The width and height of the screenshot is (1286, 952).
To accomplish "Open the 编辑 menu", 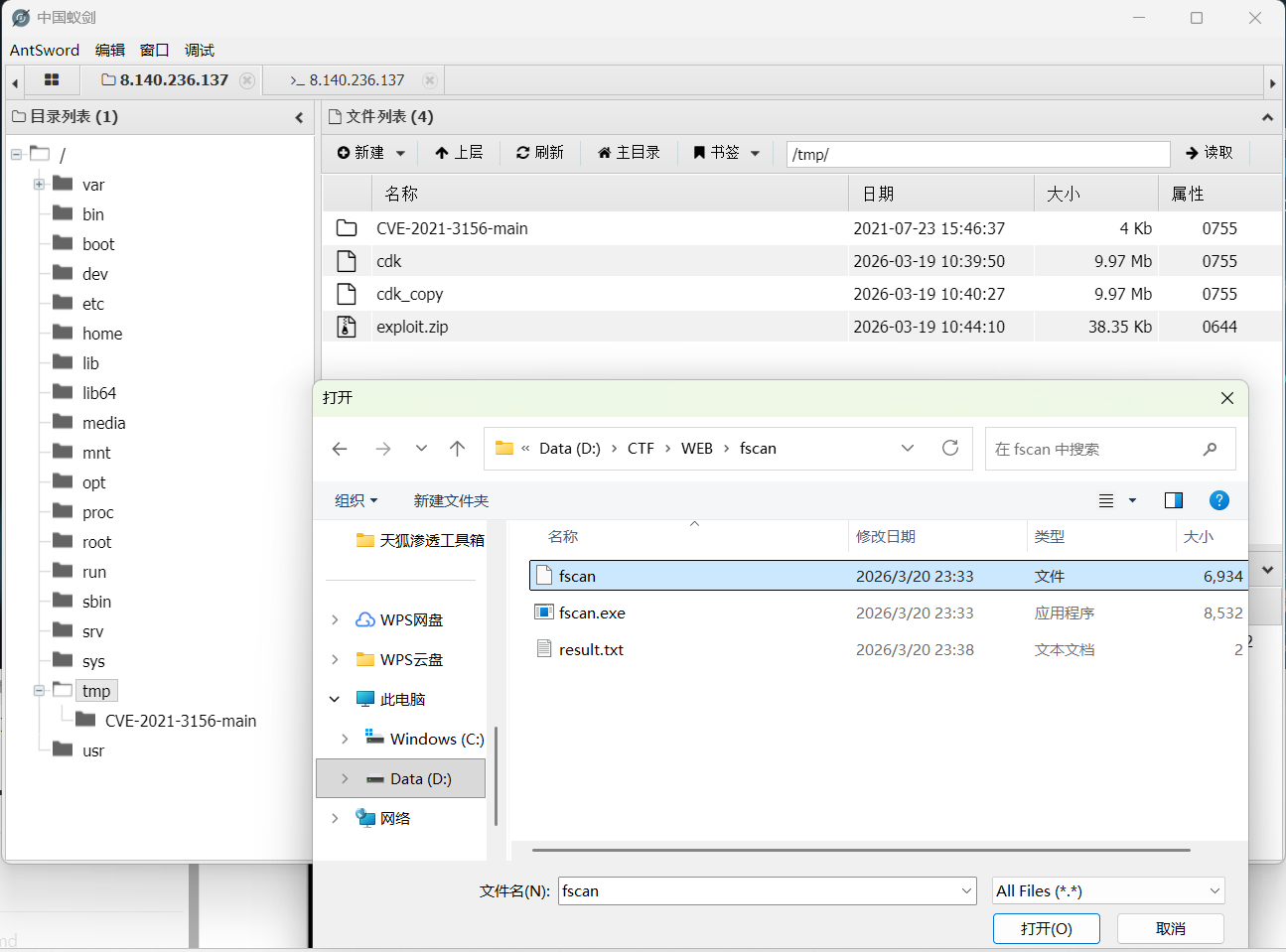I will (x=109, y=51).
